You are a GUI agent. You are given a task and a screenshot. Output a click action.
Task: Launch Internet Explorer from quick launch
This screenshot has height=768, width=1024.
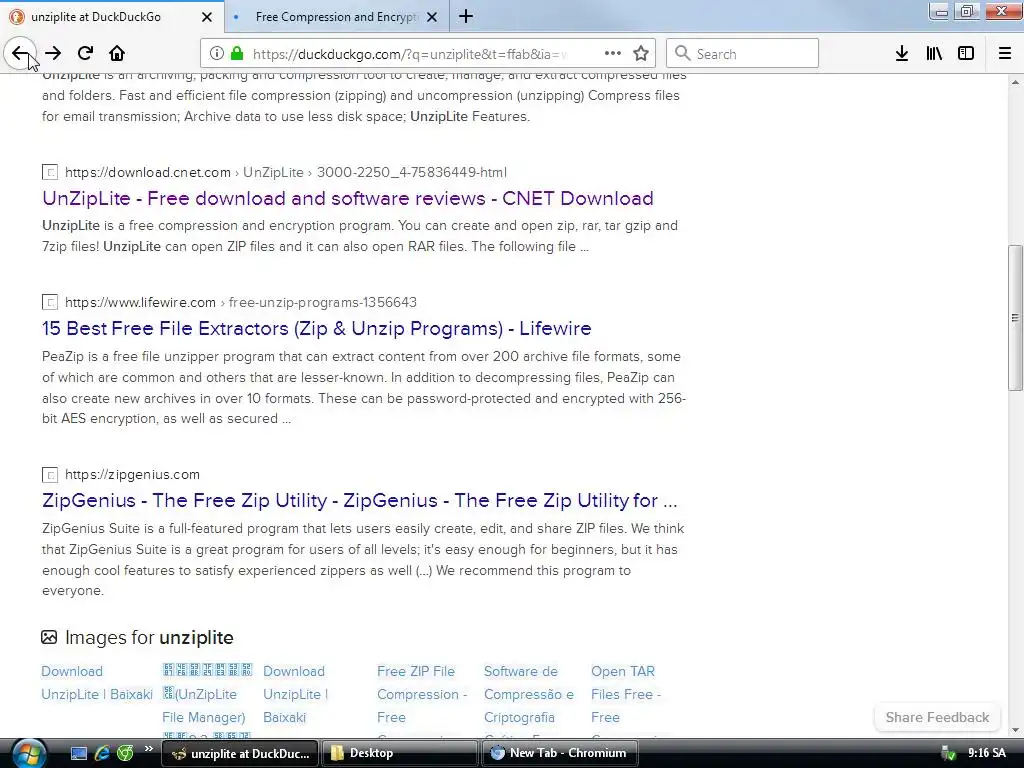point(102,753)
